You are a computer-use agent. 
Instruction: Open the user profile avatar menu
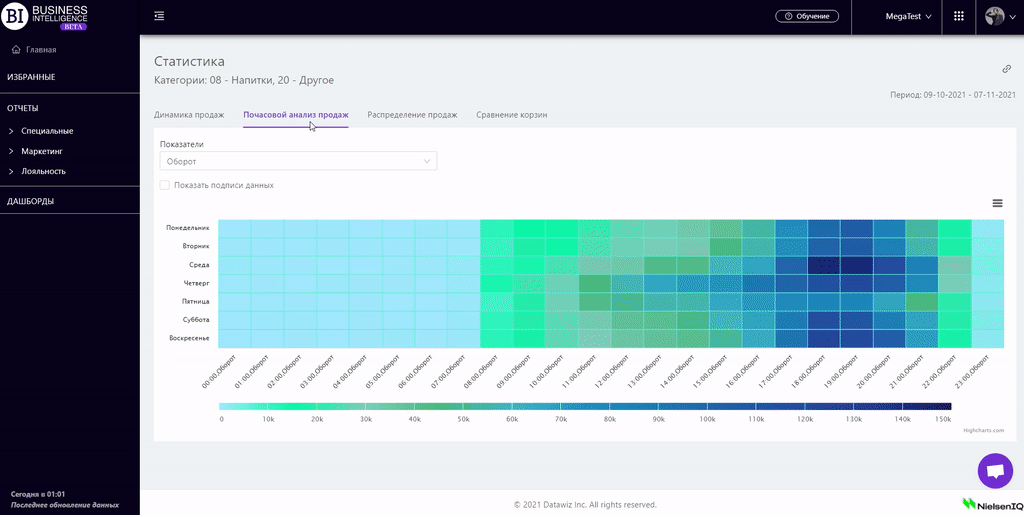(x=996, y=16)
